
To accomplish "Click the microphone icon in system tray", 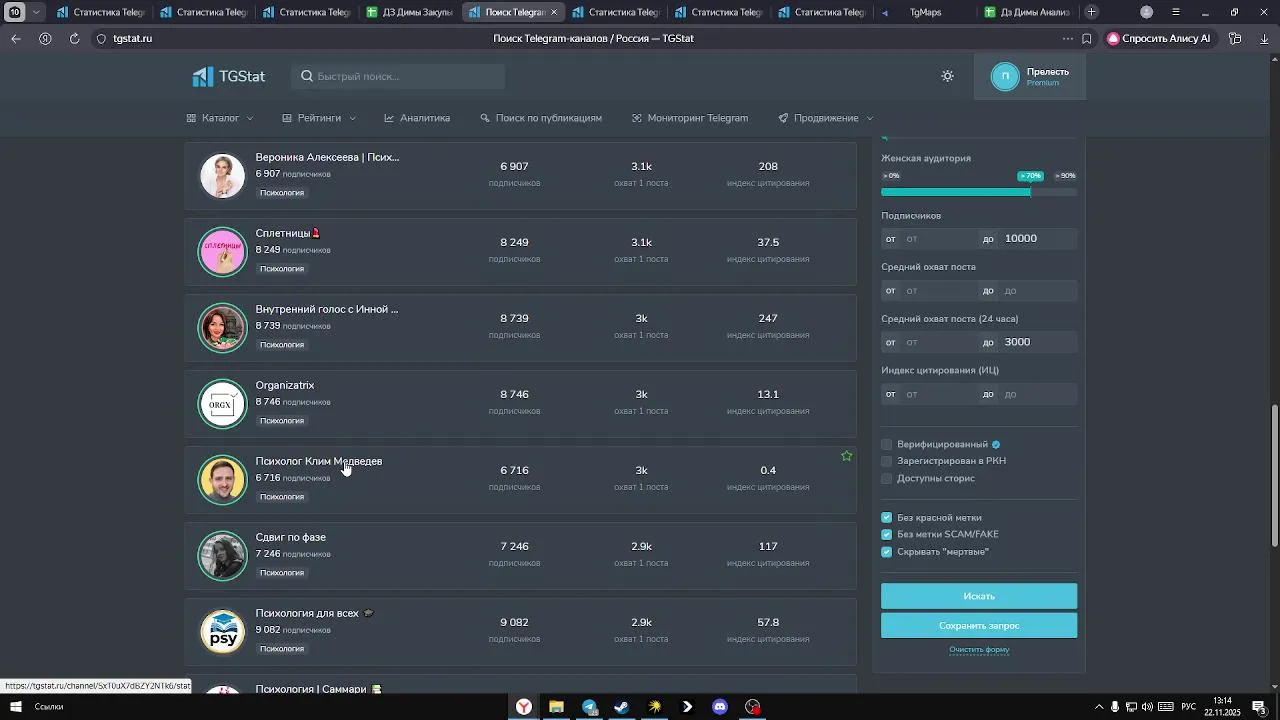I will pyautogui.click(x=1115, y=707).
